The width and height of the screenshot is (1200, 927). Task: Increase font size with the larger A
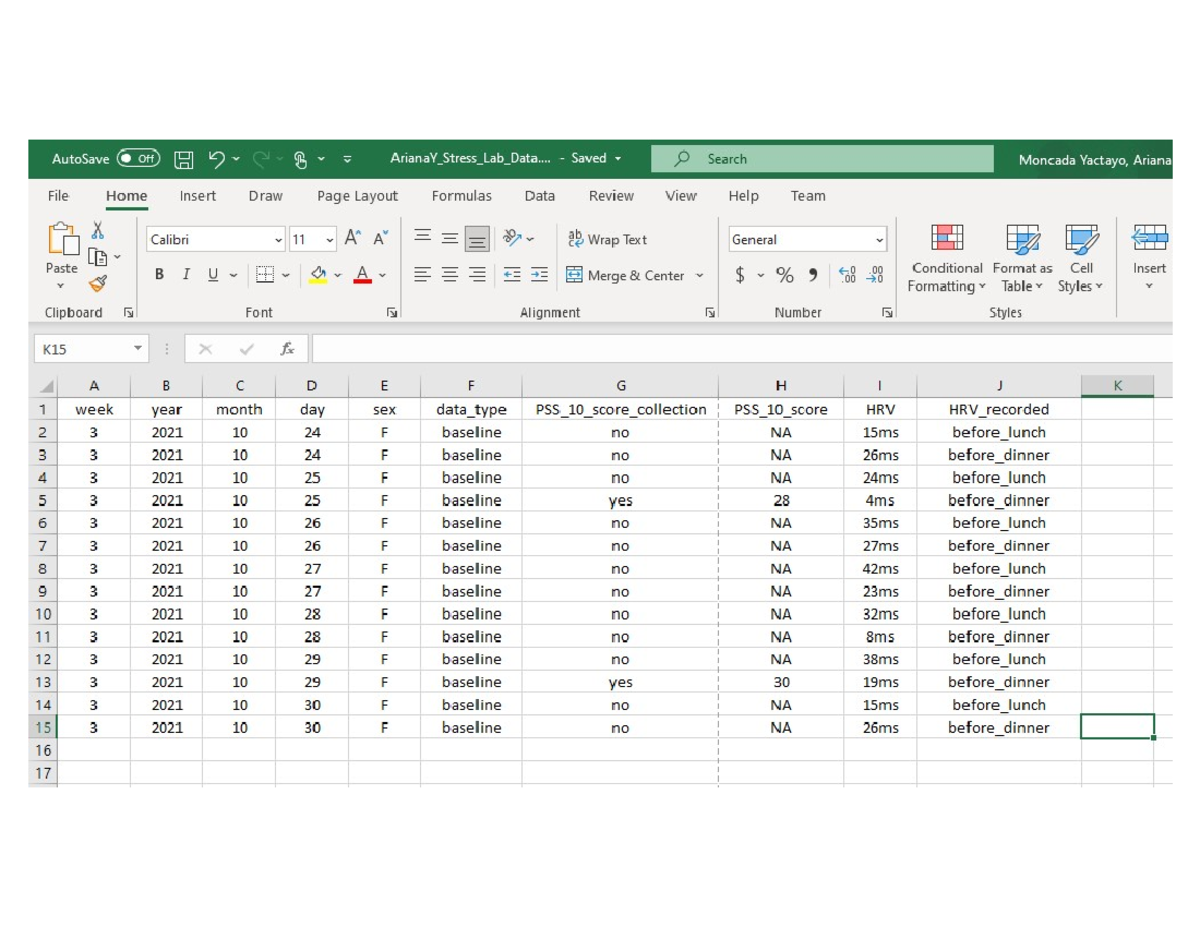[353, 239]
